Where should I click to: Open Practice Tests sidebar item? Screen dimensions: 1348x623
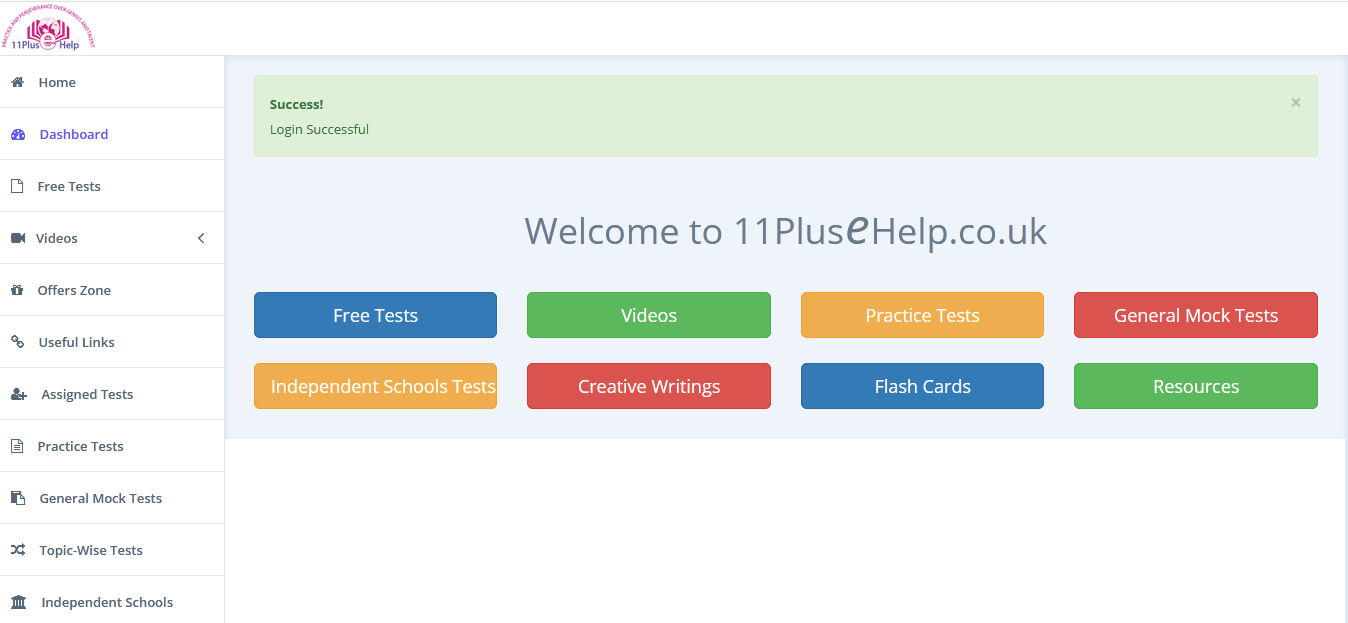112,446
